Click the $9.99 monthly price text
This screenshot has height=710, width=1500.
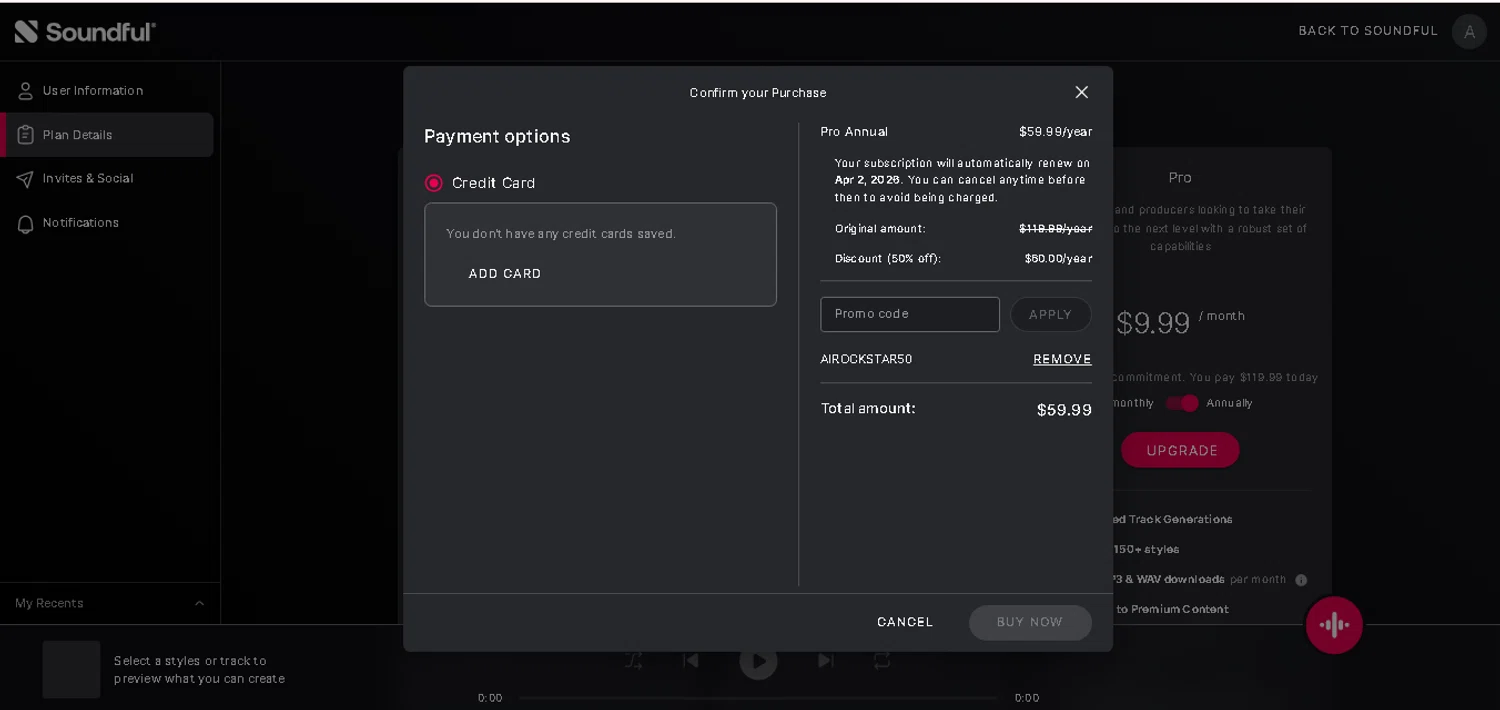(x=1153, y=322)
